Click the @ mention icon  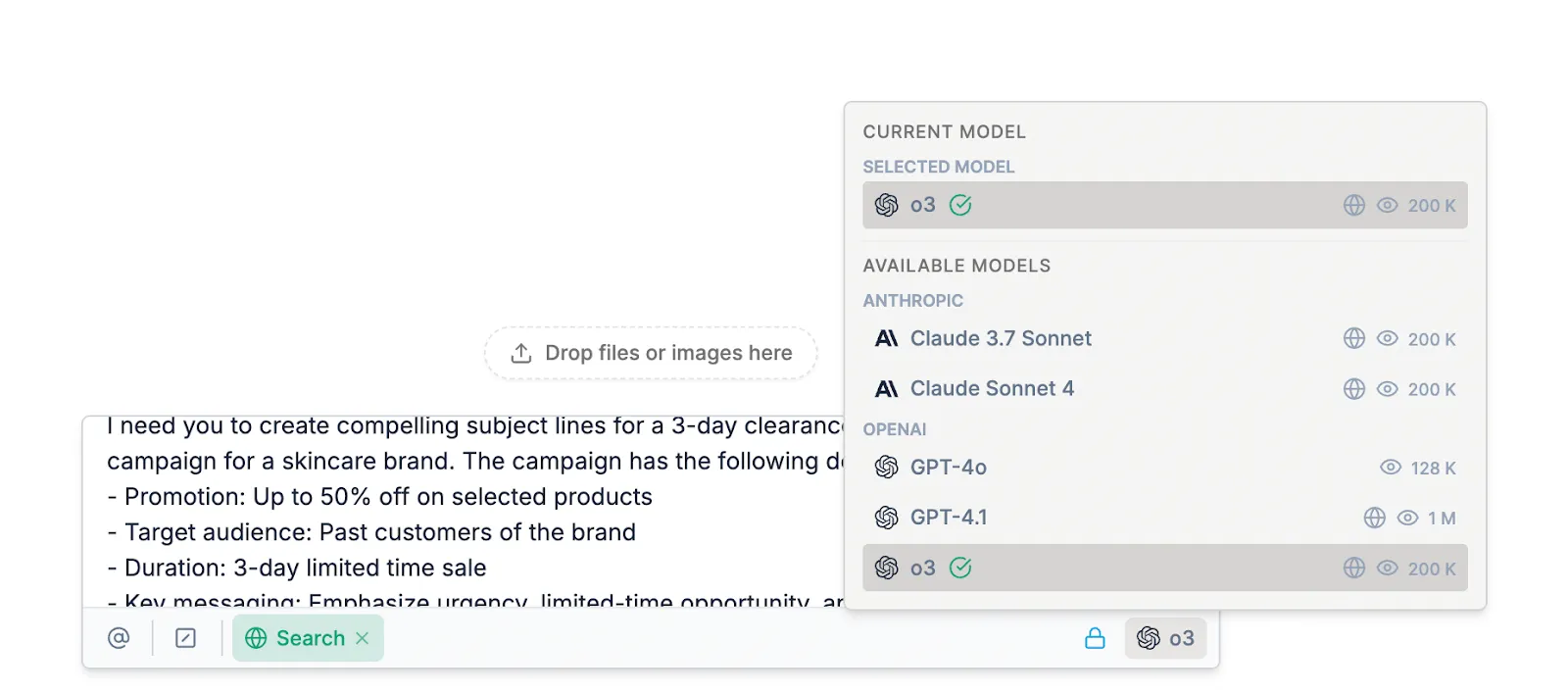coord(119,638)
